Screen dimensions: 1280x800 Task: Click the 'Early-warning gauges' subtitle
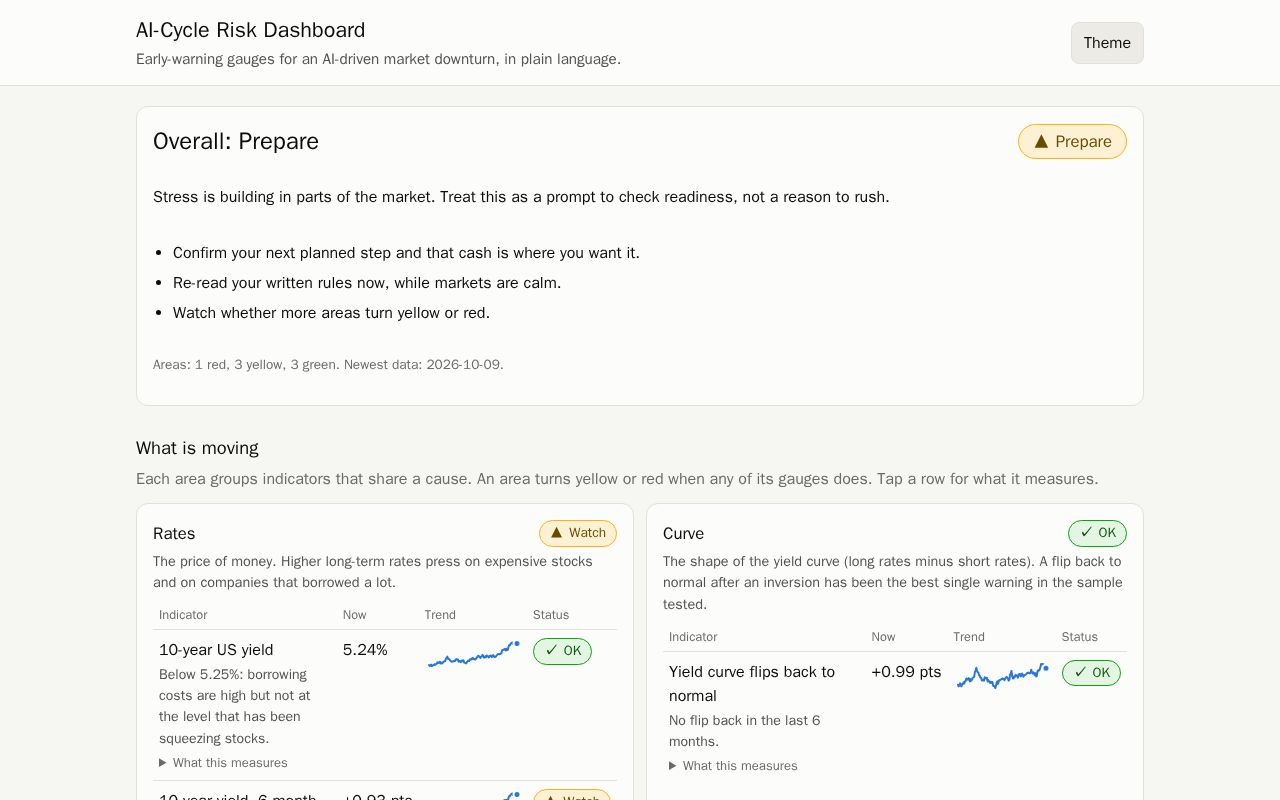click(378, 59)
